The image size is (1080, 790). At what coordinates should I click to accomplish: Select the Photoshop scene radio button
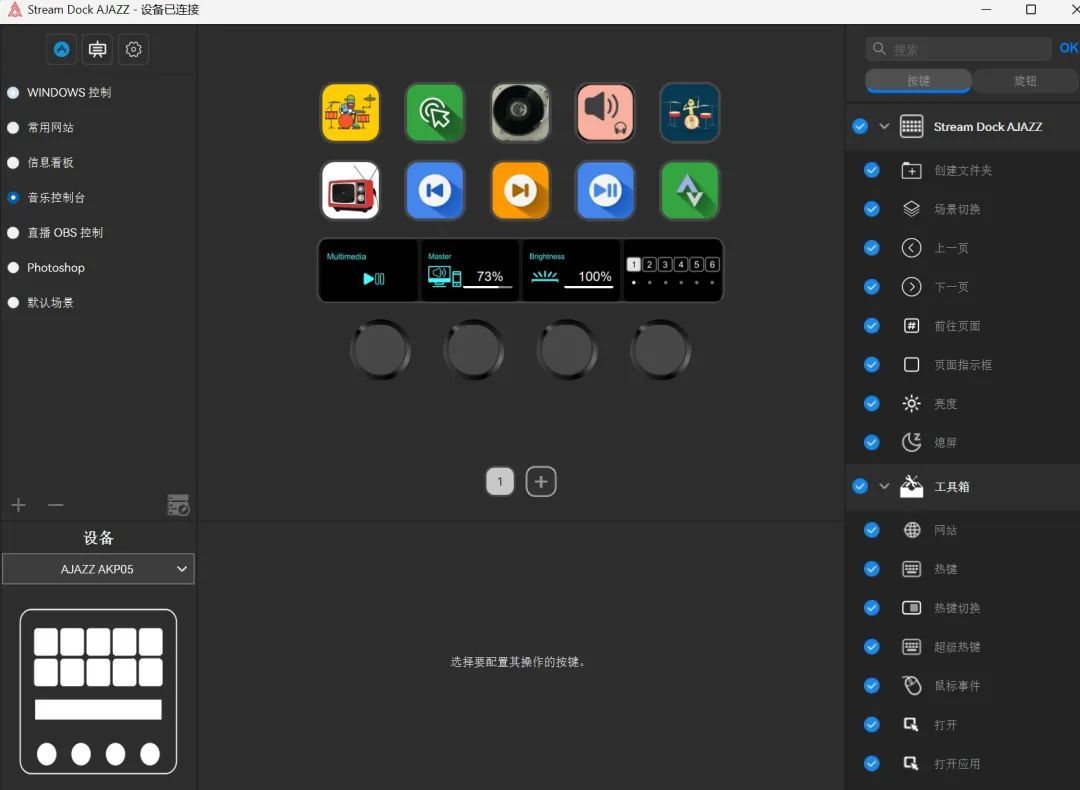[13, 267]
